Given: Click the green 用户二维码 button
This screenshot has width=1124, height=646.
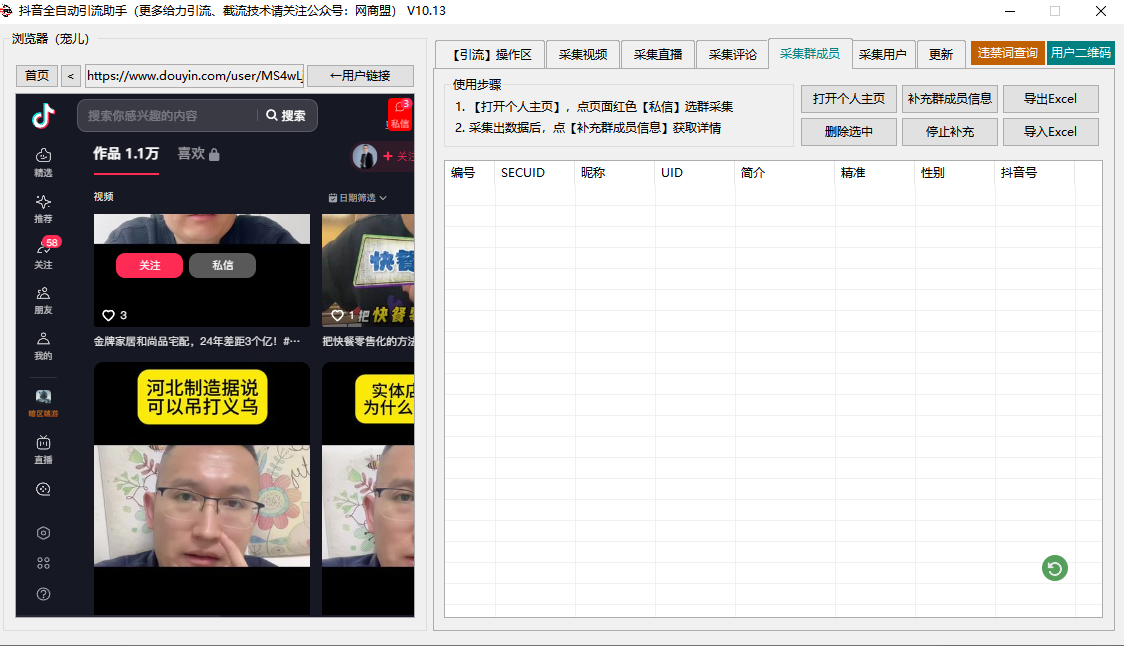Looking at the screenshot, I should (1080, 53).
